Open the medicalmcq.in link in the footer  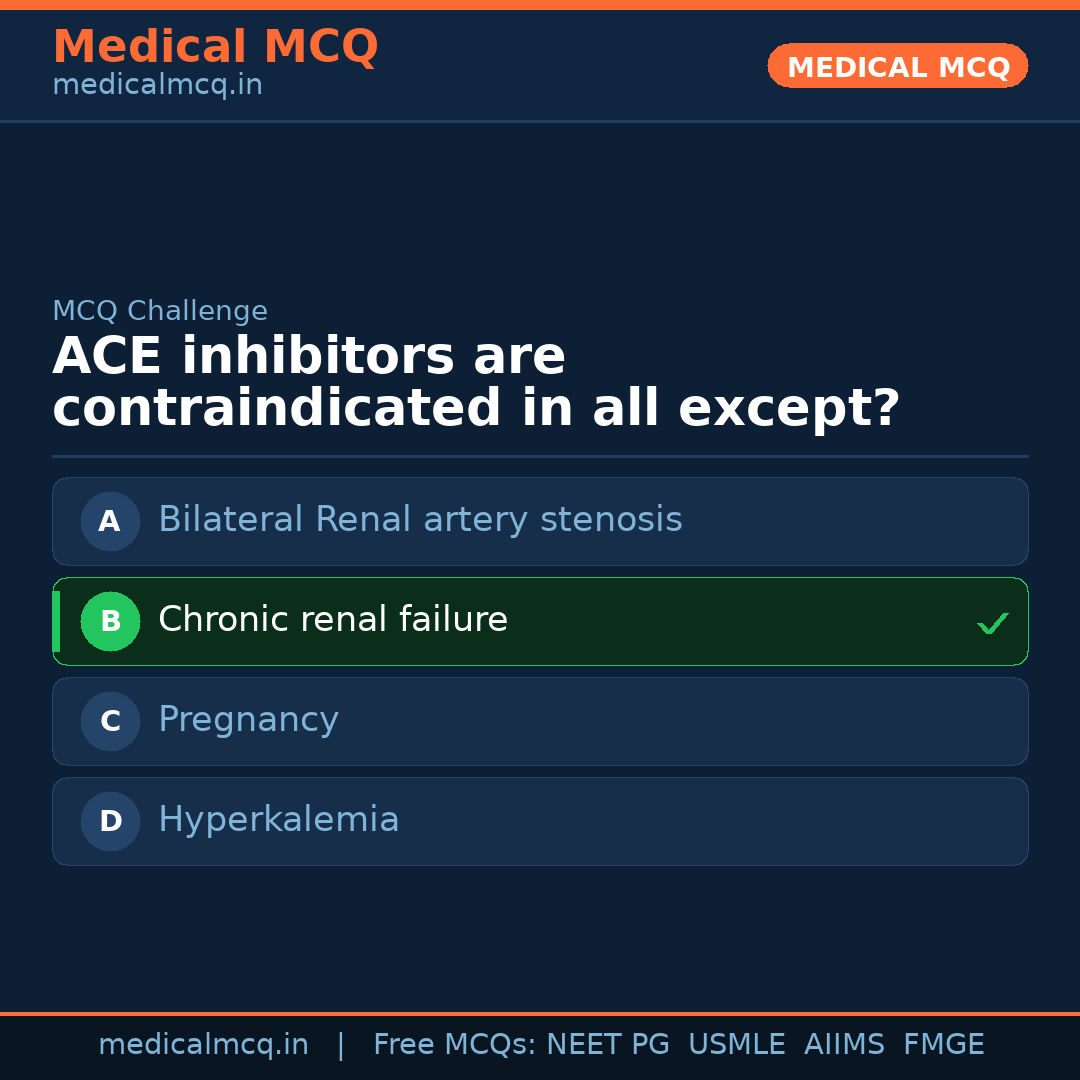point(203,1045)
